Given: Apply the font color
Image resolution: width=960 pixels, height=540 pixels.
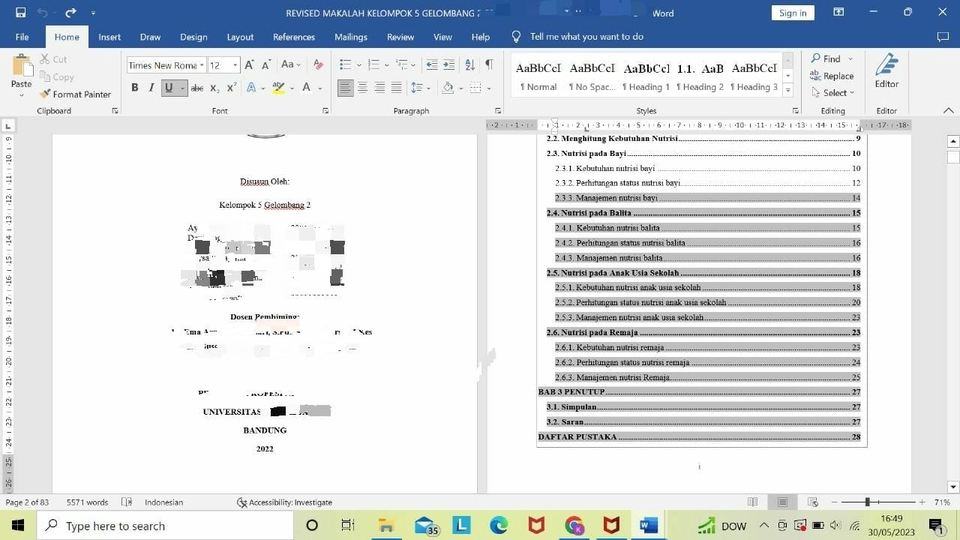Looking at the screenshot, I should [306, 88].
